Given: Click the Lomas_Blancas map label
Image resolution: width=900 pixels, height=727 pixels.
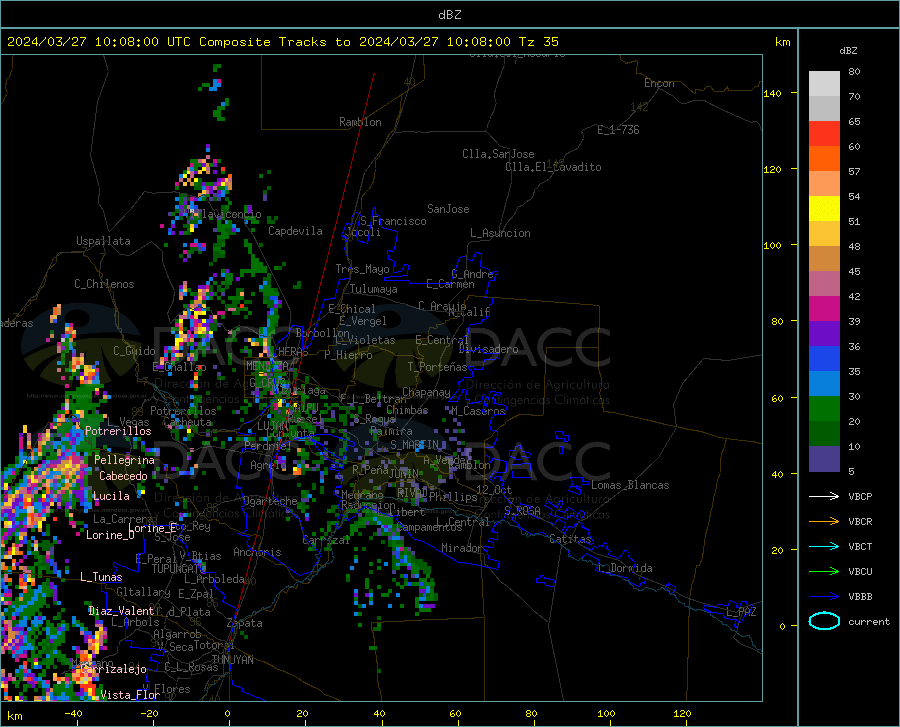Looking at the screenshot, I should click(x=630, y=485).
